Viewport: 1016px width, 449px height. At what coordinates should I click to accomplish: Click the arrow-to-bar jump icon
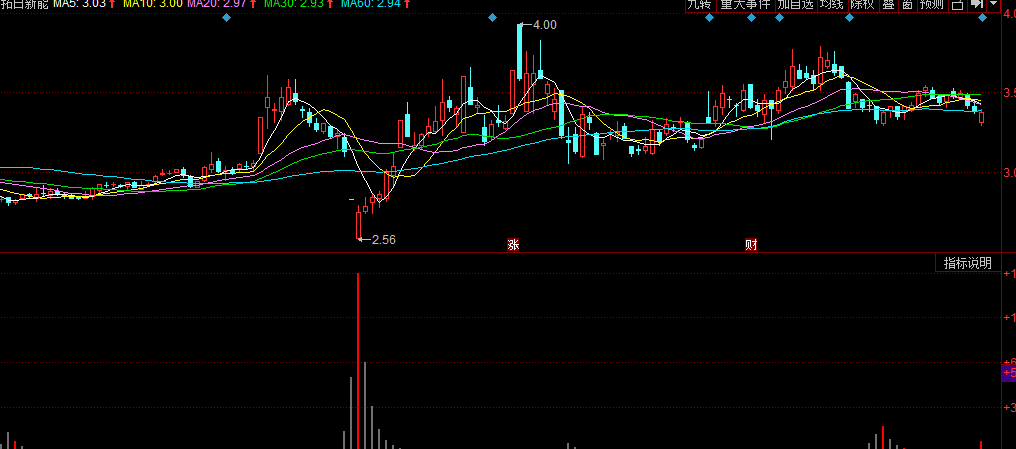pos(977,5)
